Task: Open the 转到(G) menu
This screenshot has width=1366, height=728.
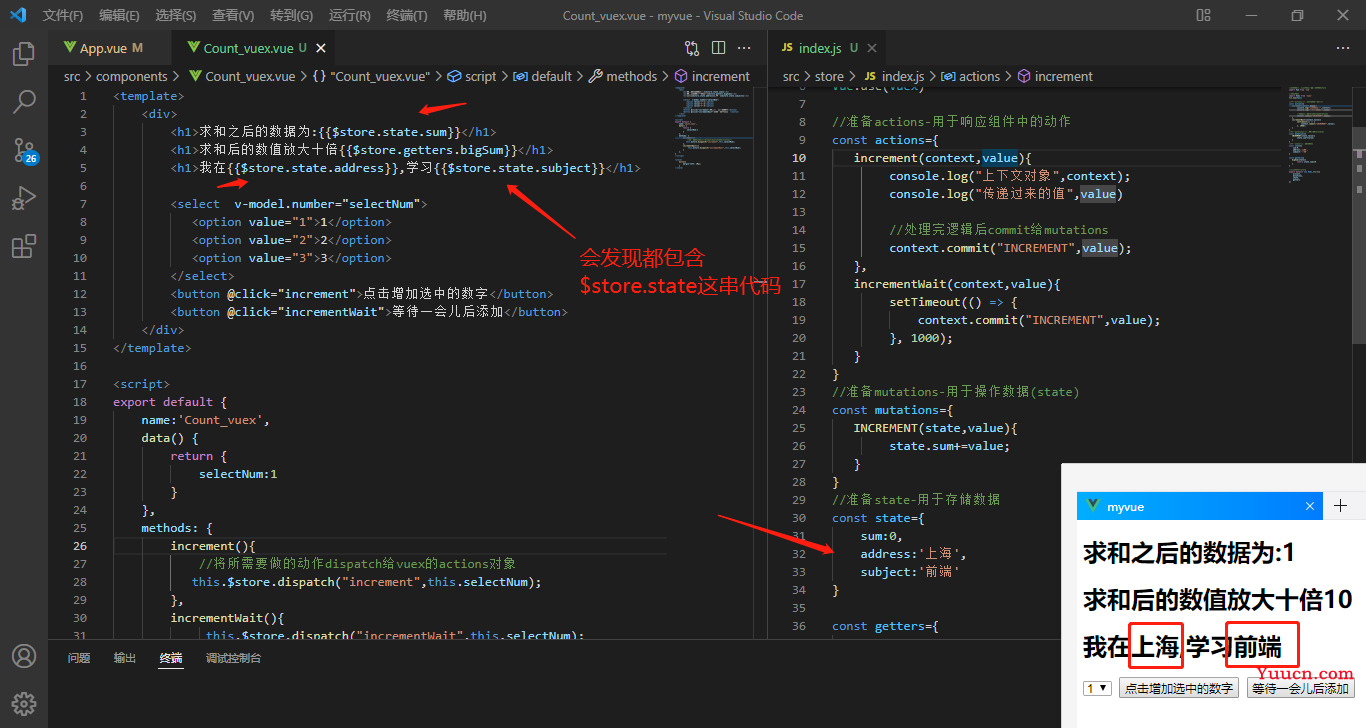Action: [x=291, y=15]
